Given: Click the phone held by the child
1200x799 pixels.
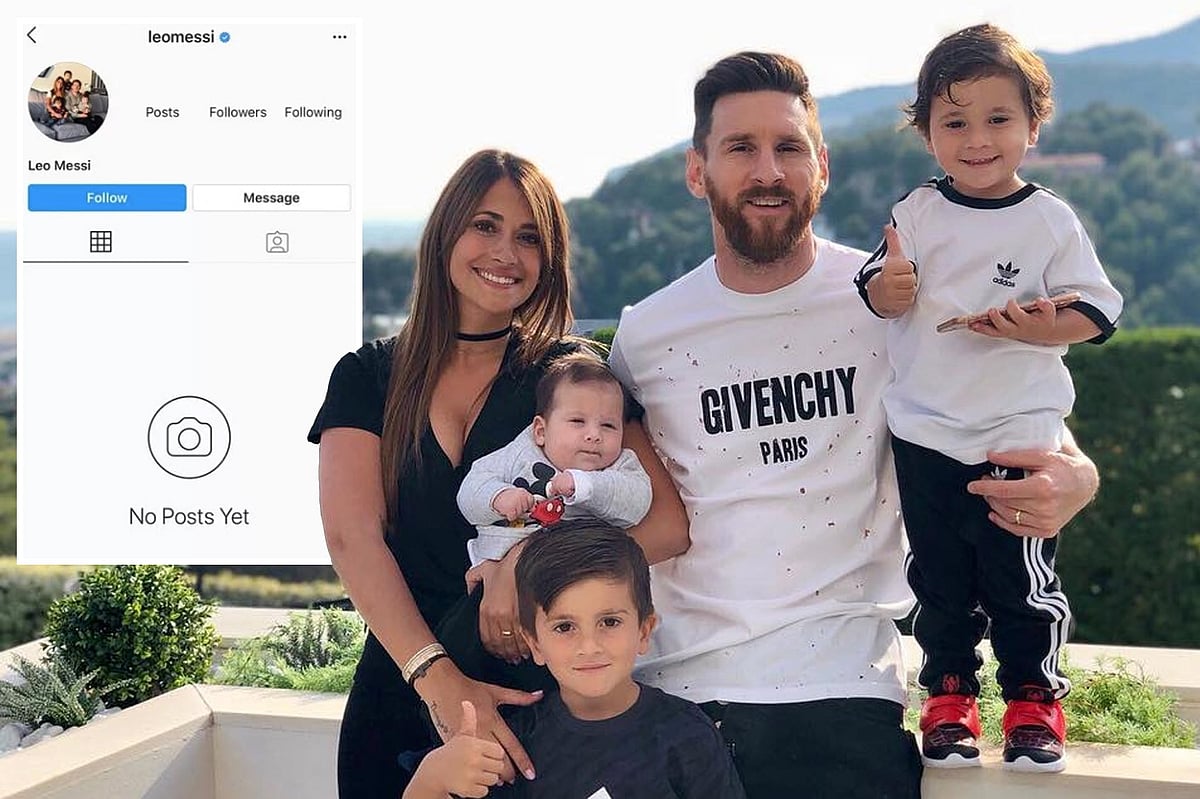Looking at the screenshot, I should point(1008,312).
